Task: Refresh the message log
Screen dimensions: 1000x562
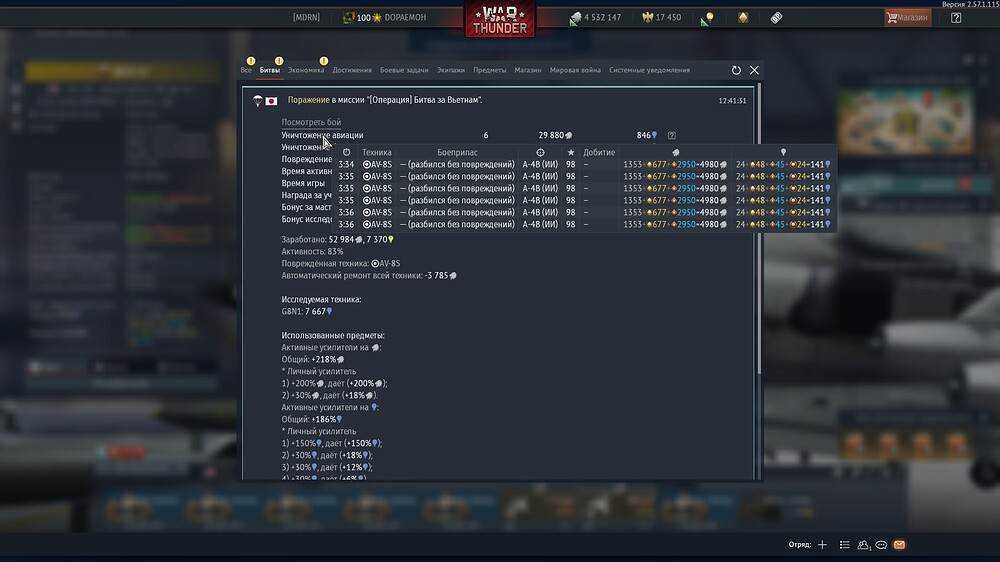Action: 736,70
